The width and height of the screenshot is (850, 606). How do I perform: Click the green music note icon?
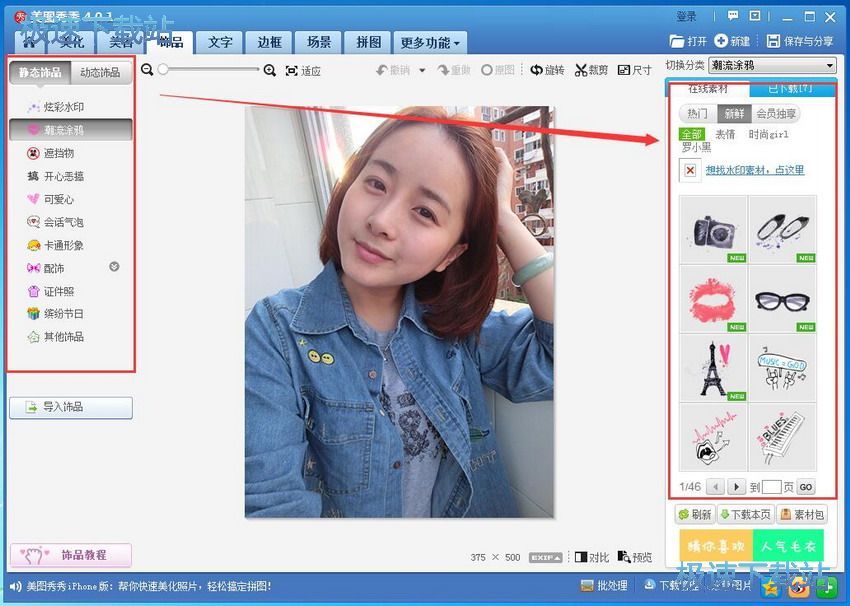click(x=828, y=586)
